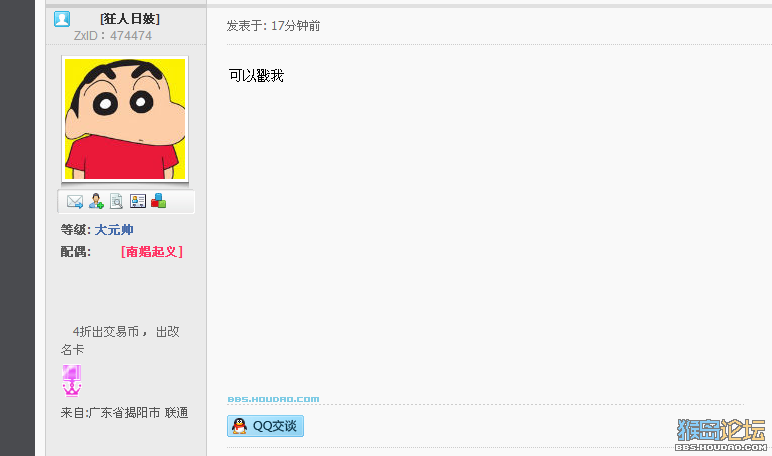Click the QQ penguin icon
The image size is (772, 456).
pyautogui.click(x=240, y=426)
